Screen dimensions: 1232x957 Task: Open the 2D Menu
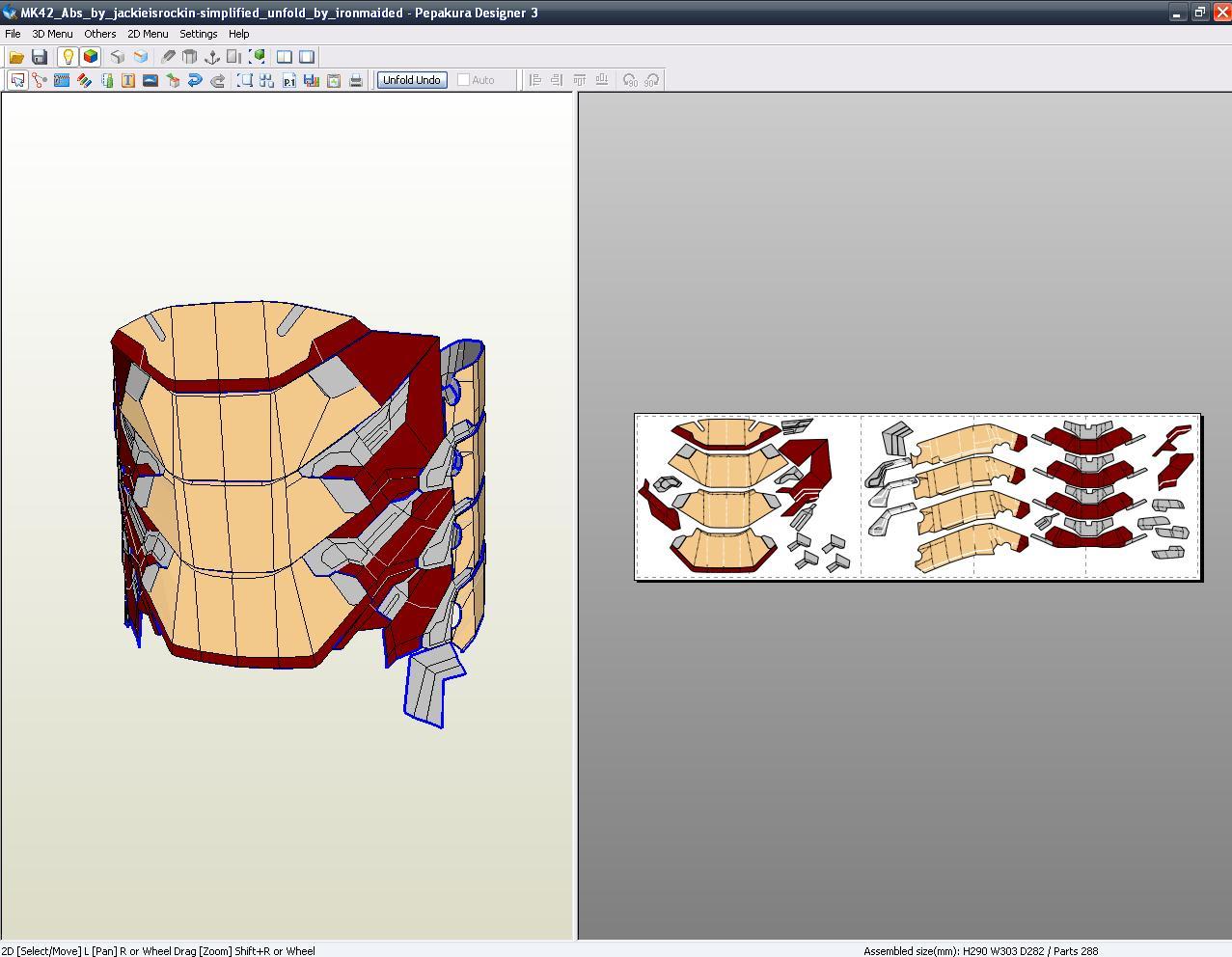coord(148,34)
